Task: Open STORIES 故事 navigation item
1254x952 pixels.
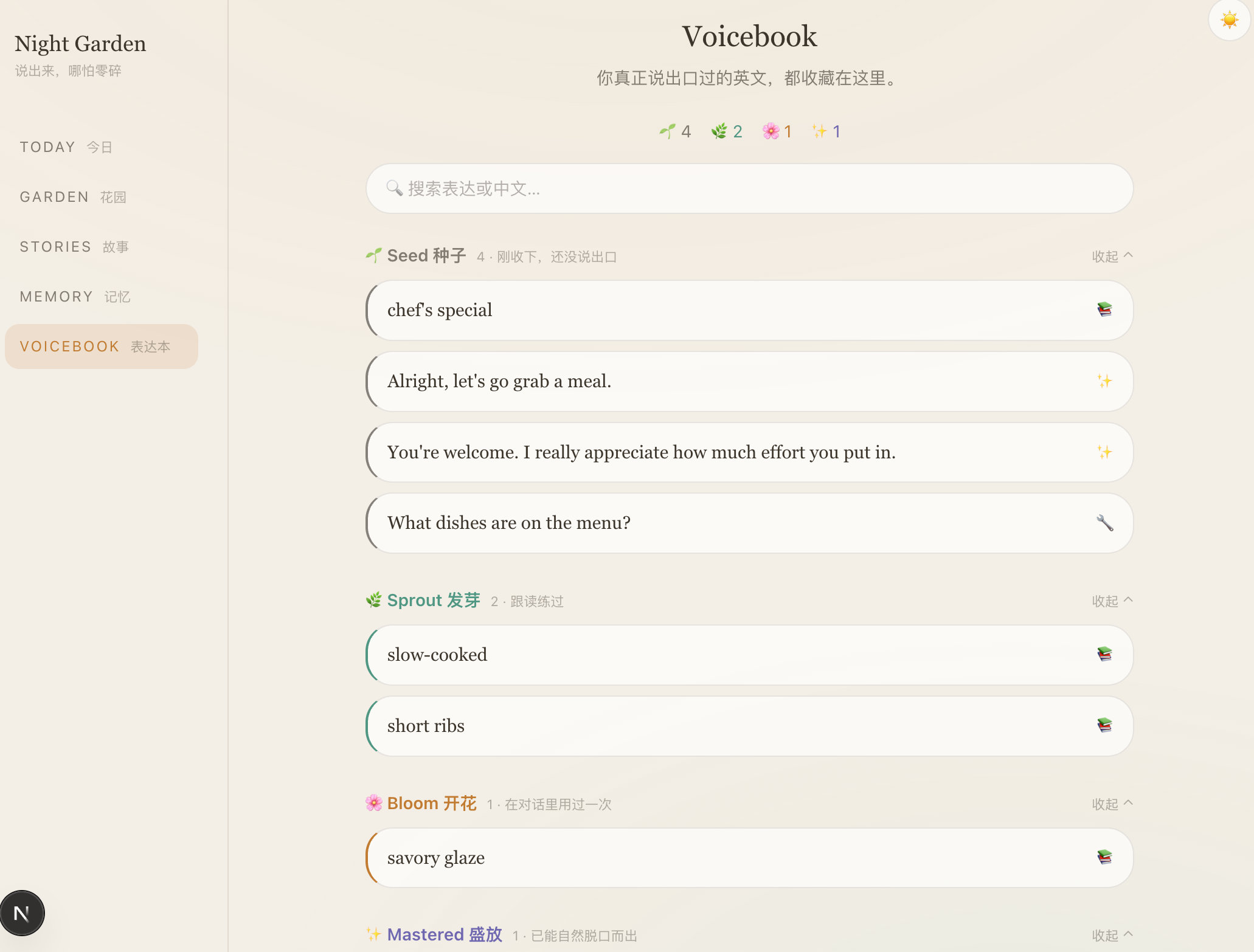Action: pos(102,247)
